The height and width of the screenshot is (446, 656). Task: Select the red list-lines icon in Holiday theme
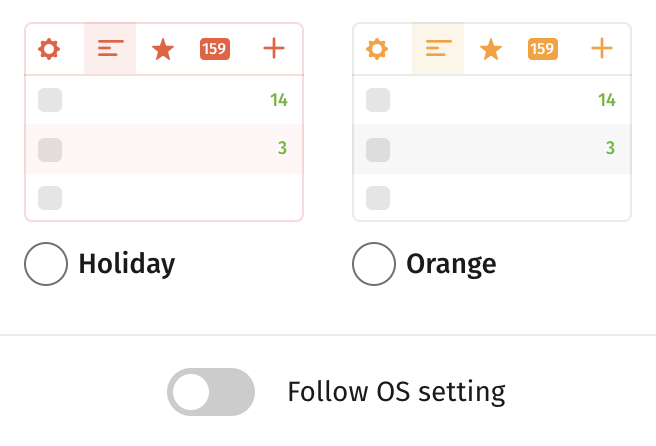(x=110, y=49)
